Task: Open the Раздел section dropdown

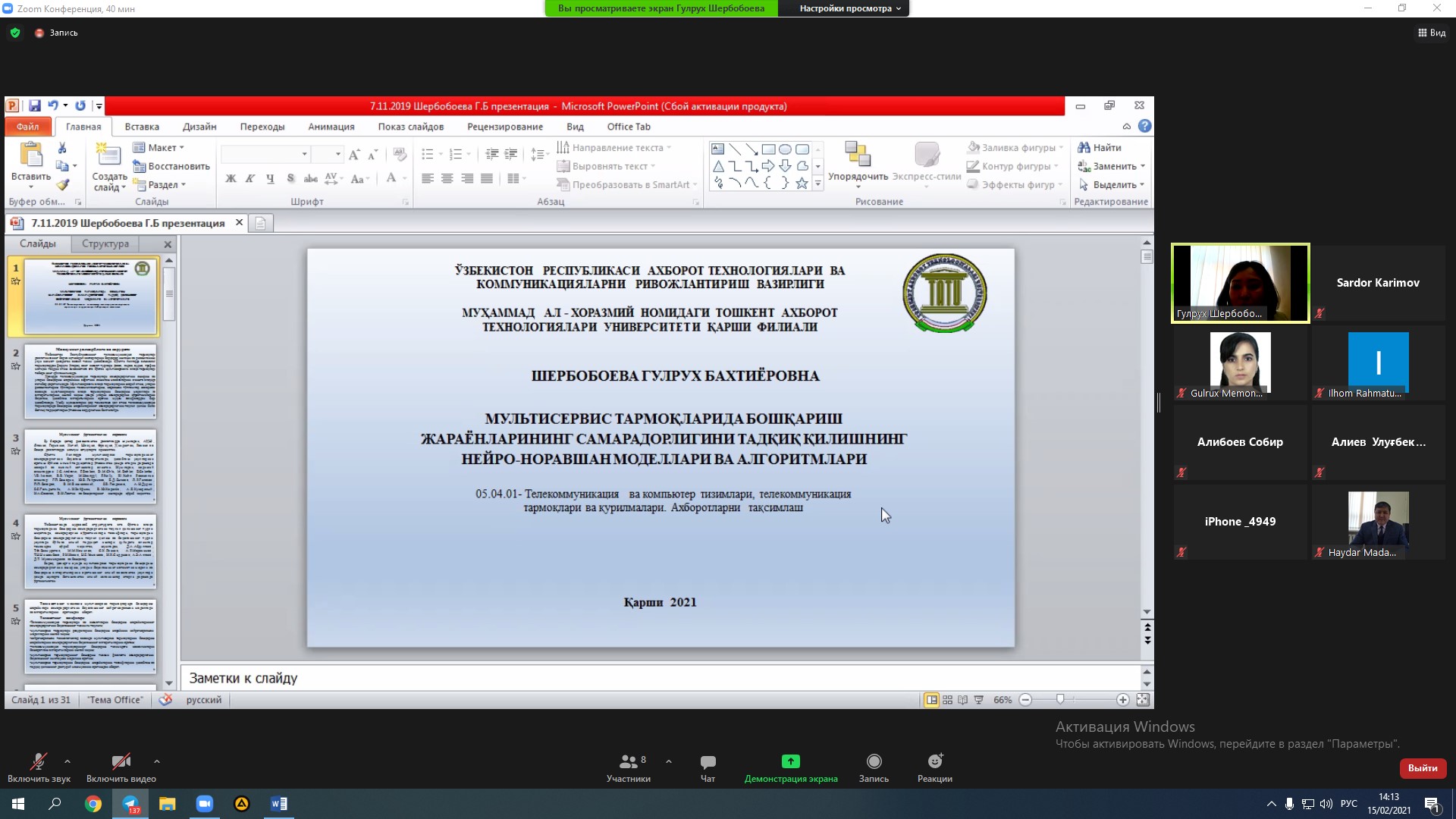Action: pos(160,184)
